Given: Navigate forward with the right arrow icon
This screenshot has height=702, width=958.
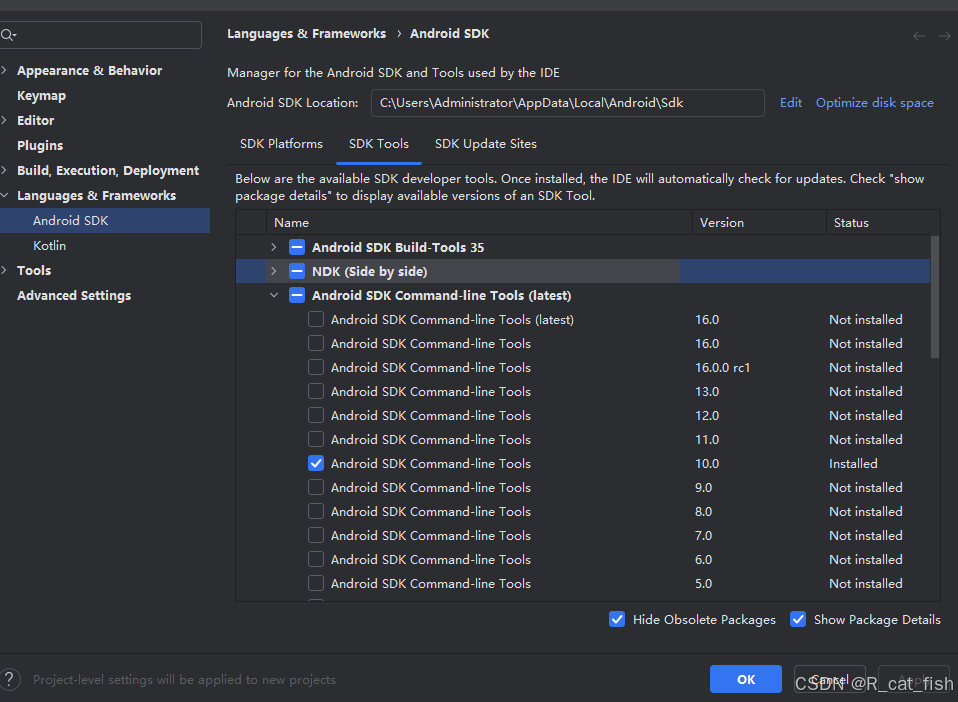Looking at the screenshot, I should [x=945, y=36].
